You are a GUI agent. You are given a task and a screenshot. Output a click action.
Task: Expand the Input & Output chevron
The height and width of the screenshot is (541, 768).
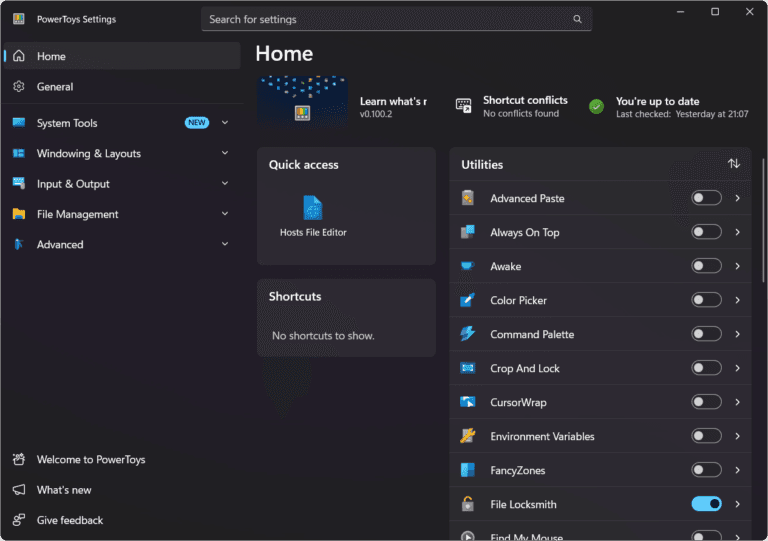[x=225, y=183]
